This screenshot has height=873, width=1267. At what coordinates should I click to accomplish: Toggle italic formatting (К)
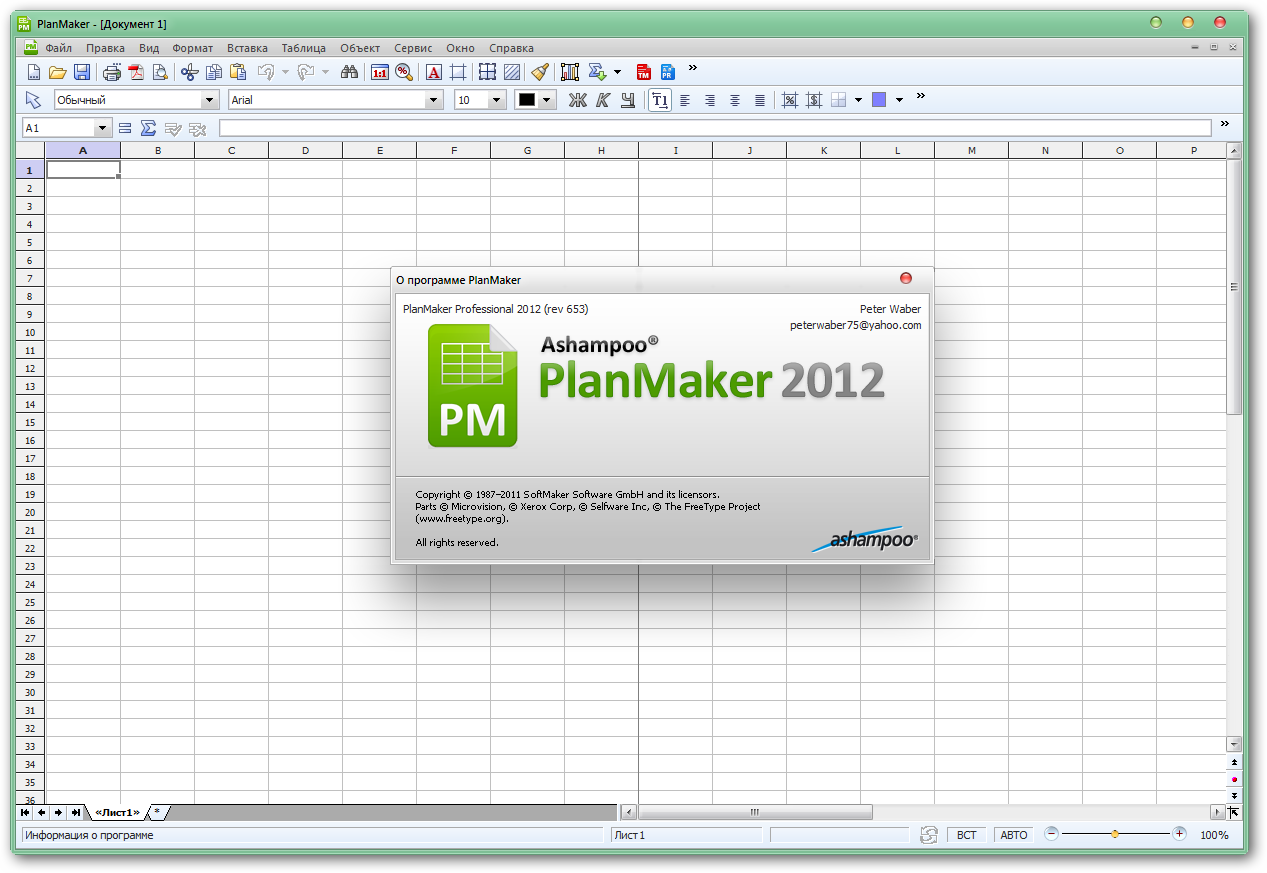pos(602,100)
